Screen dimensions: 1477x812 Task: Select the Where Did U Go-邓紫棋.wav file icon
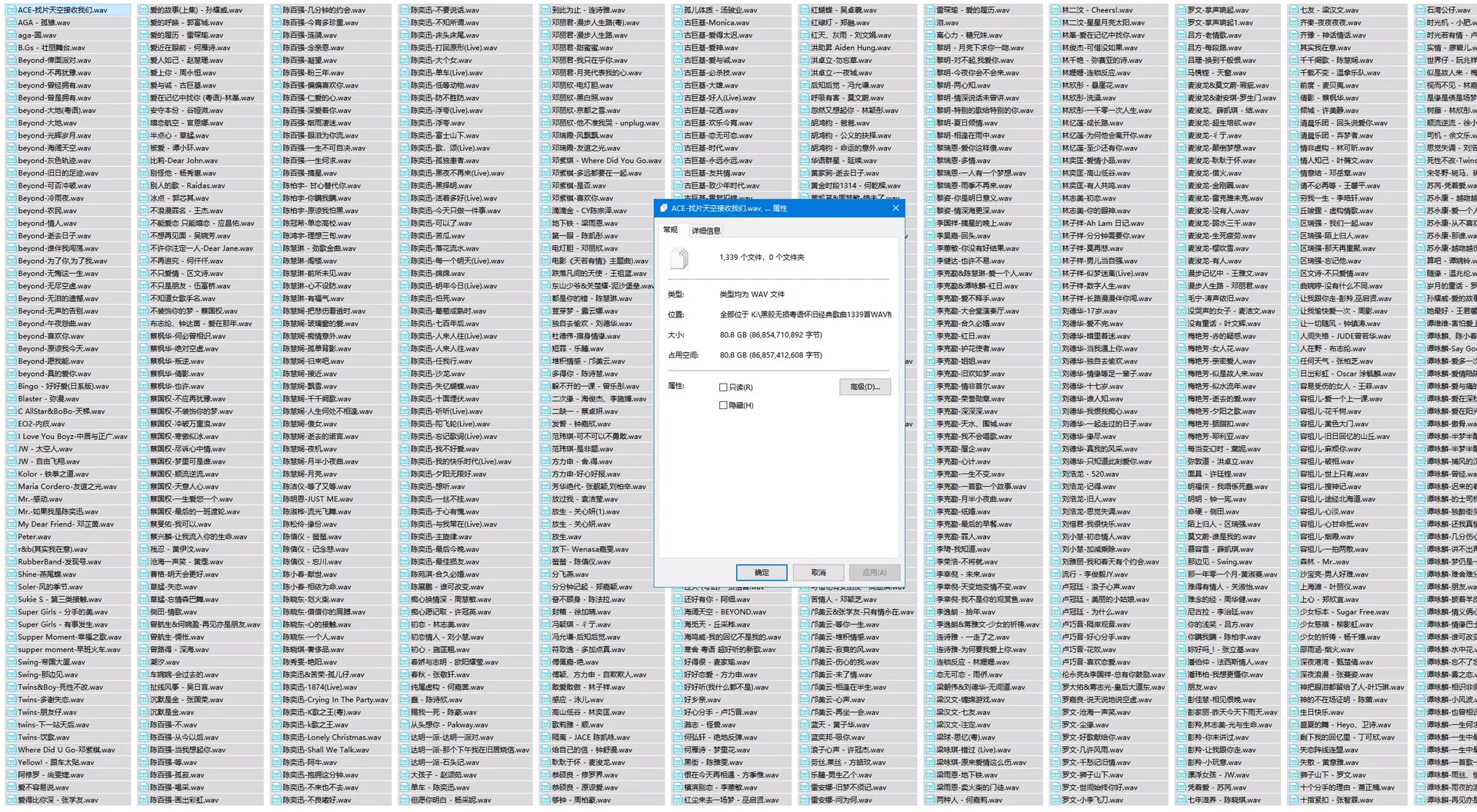12,750
